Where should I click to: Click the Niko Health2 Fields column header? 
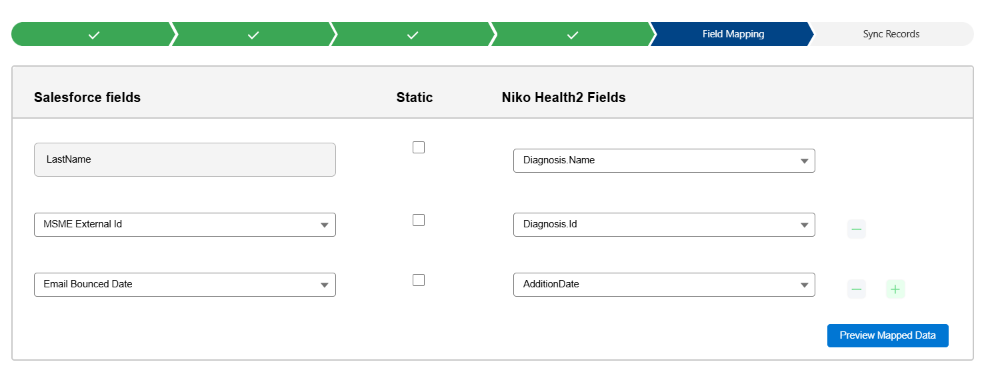click(564, 97)
